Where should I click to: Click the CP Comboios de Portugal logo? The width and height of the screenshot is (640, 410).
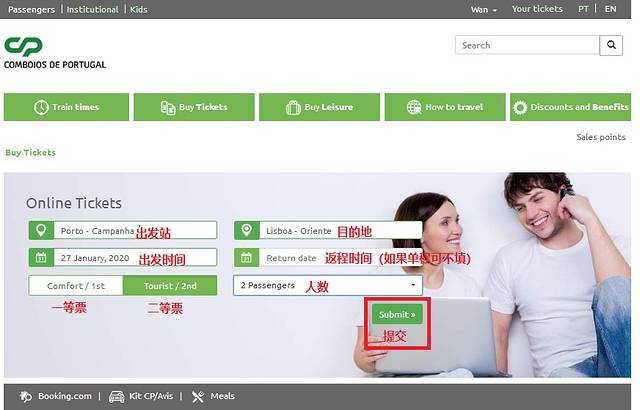pyautogui.click(x=54, y=52)
